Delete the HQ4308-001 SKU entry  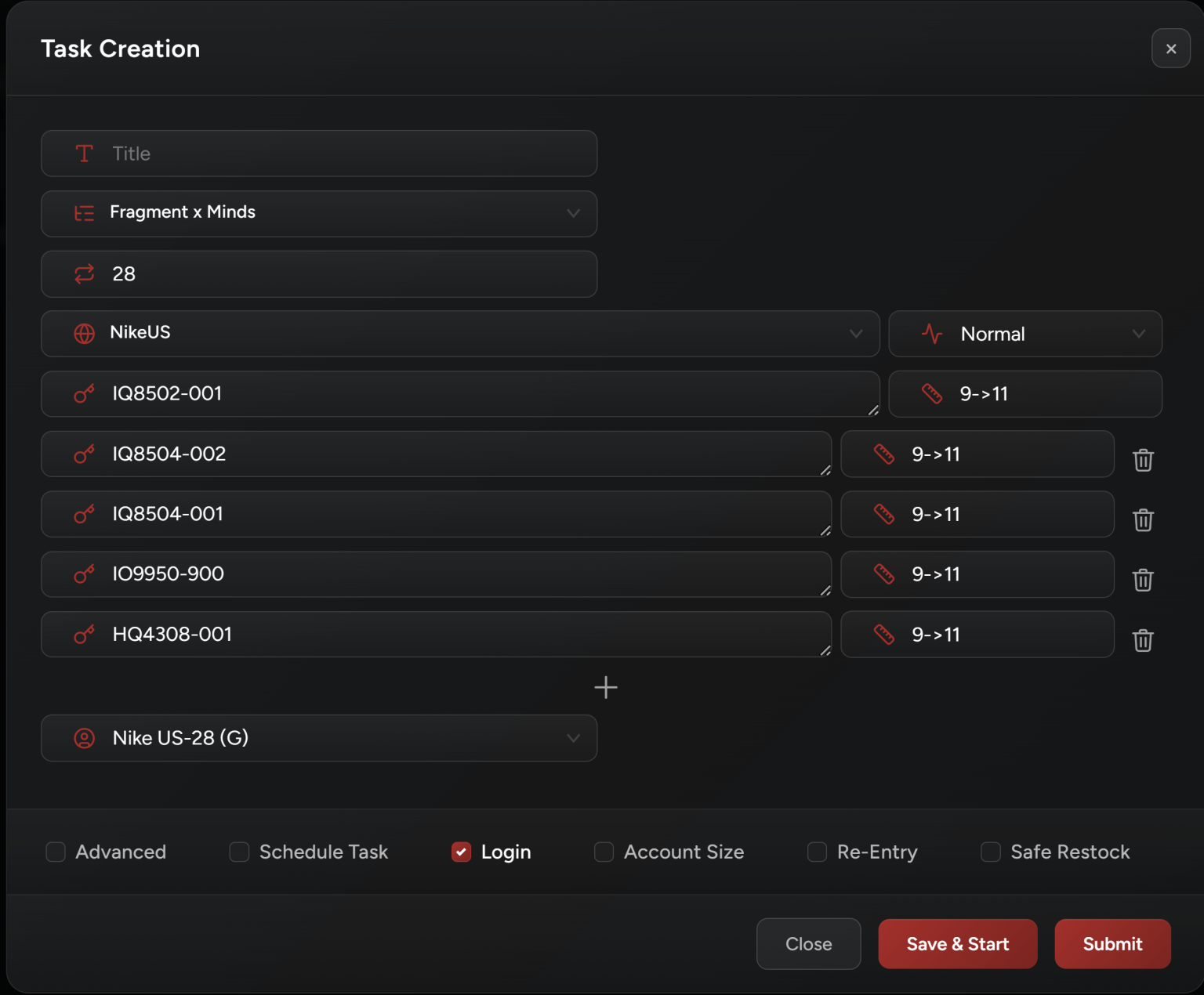(1143, 640)
